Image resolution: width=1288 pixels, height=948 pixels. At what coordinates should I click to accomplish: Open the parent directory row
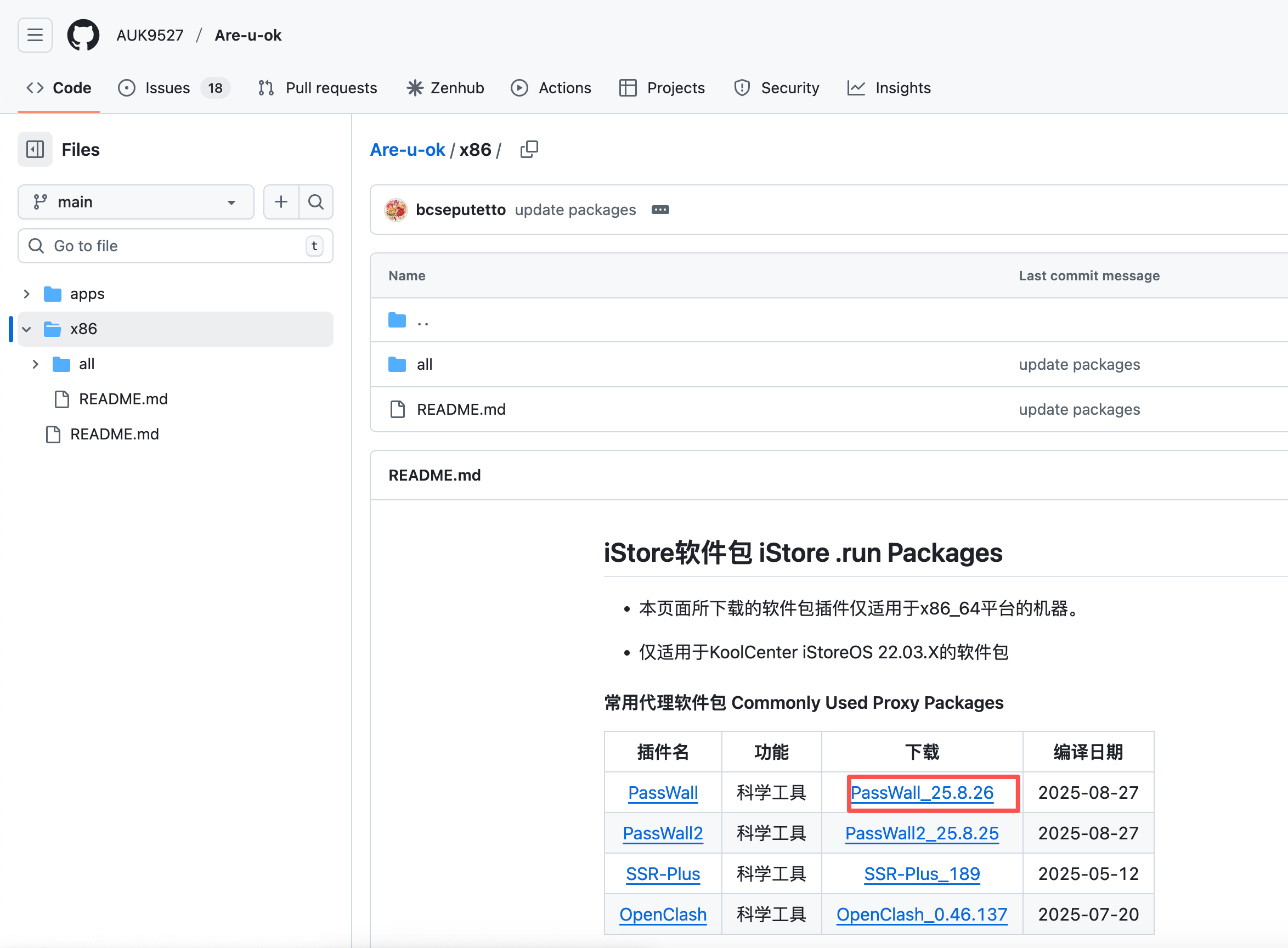423,320
